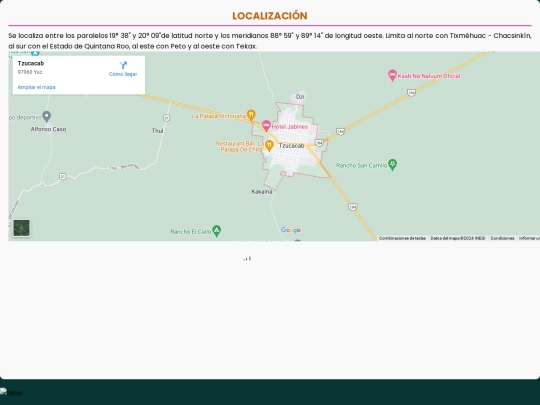540x405 pixels.
Task: Click the Rancho San Camilo label text
Action: [x=362, y=165]
